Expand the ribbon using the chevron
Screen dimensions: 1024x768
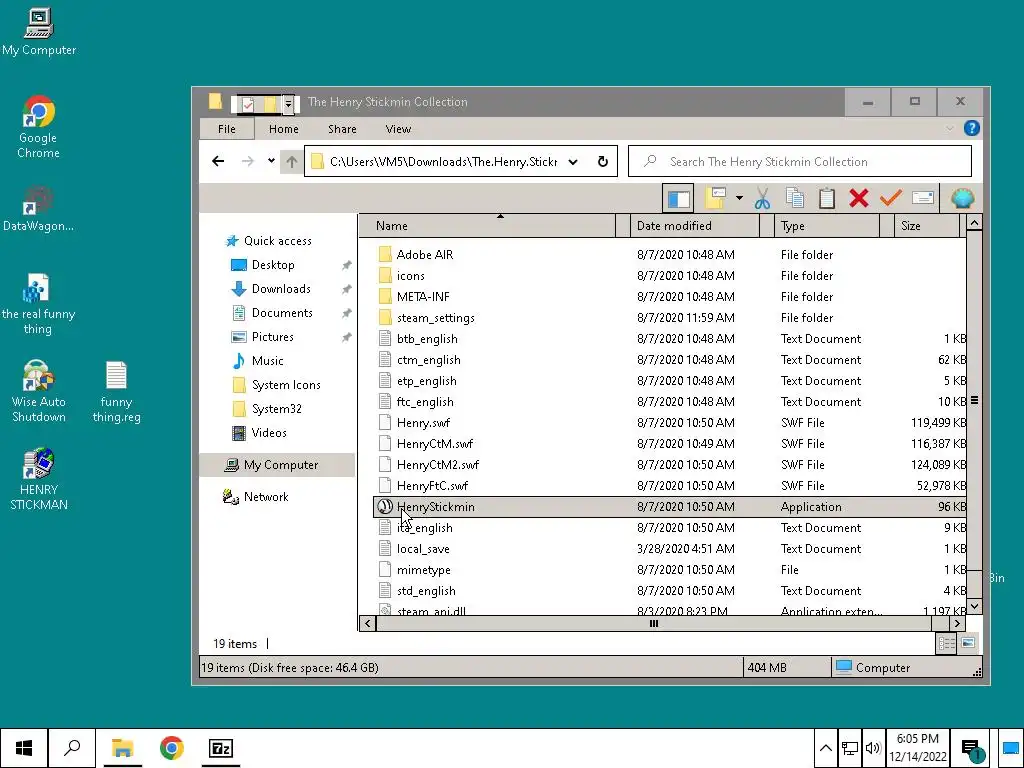(950, 129)
